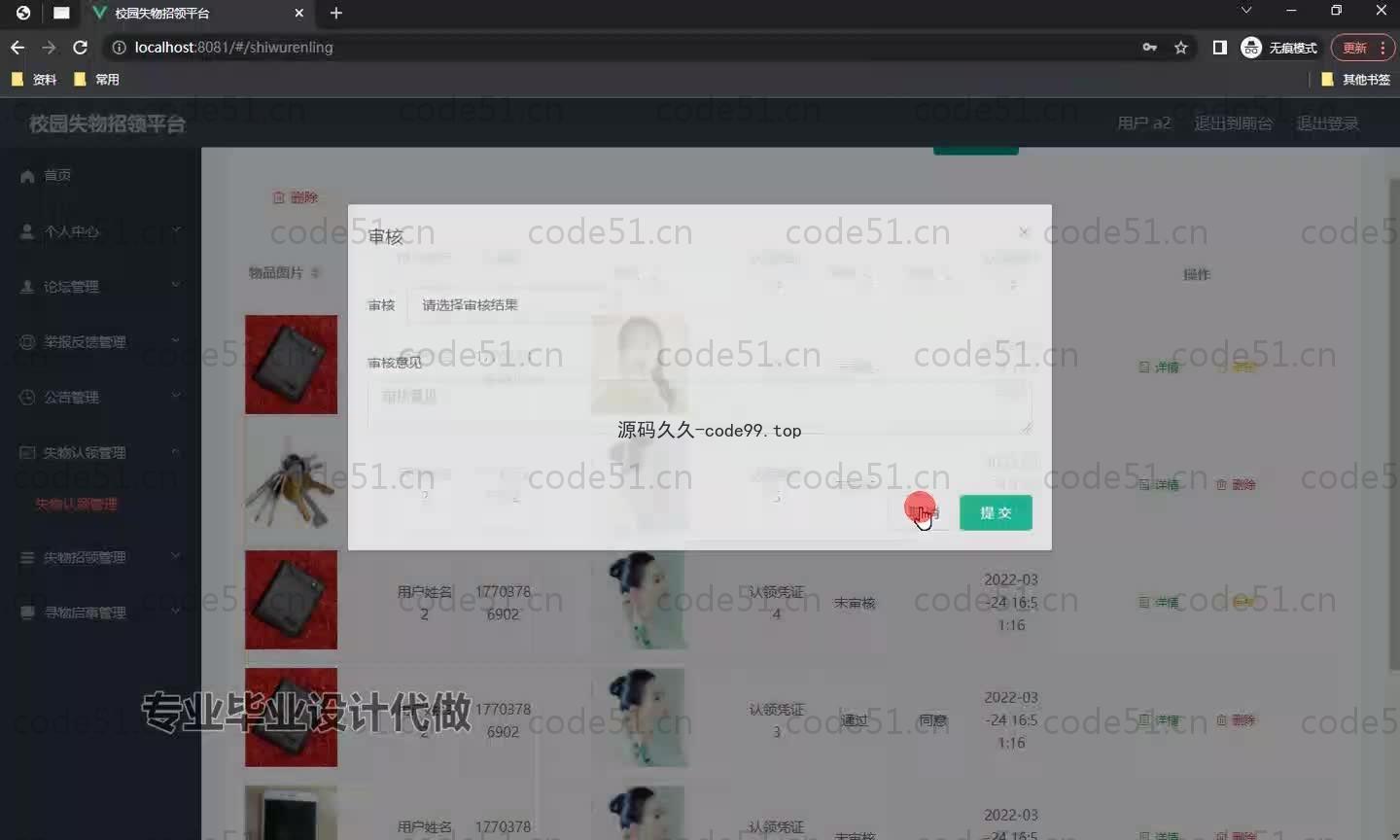Expand the 寻物启事管理 sidebar menu

[100, 612]
